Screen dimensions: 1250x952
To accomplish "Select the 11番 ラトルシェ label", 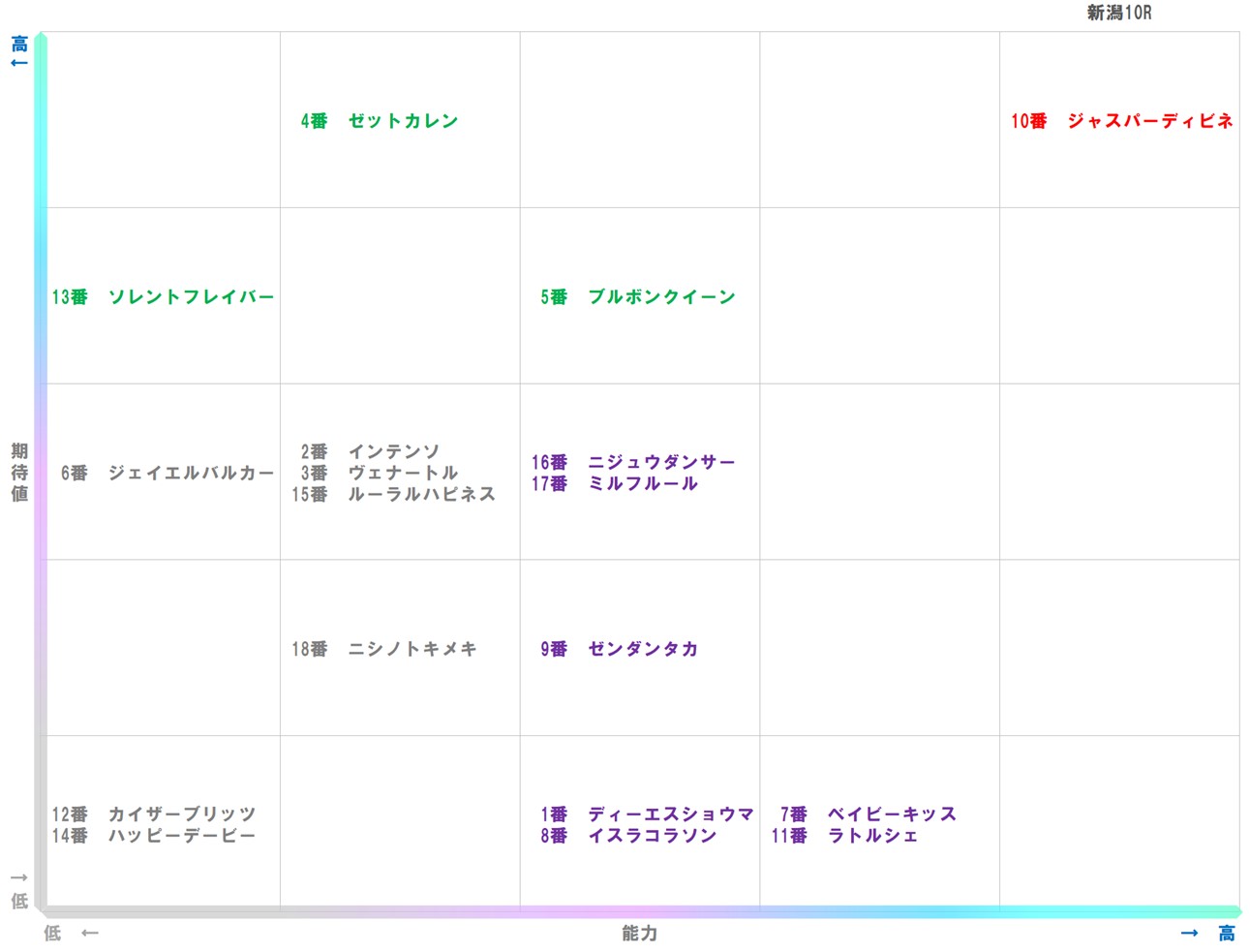I will 844,836.
